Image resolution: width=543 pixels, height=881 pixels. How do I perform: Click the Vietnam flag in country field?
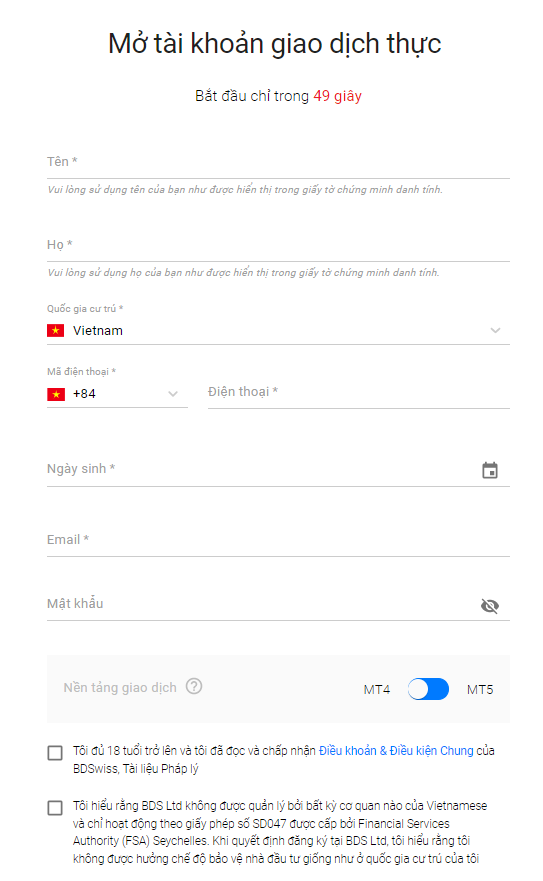[55, 330]
